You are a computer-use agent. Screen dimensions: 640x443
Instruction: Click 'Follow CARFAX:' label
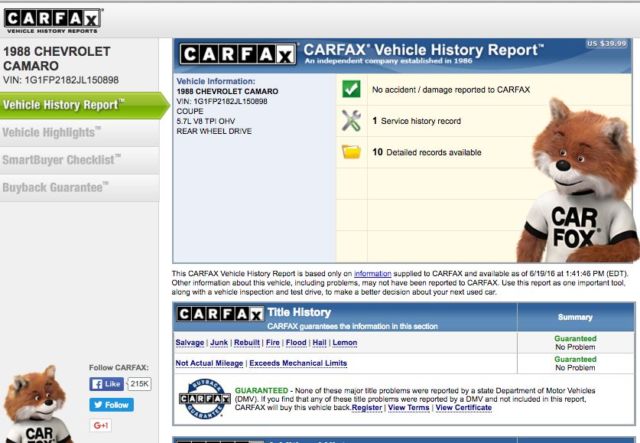pos(119,367)
